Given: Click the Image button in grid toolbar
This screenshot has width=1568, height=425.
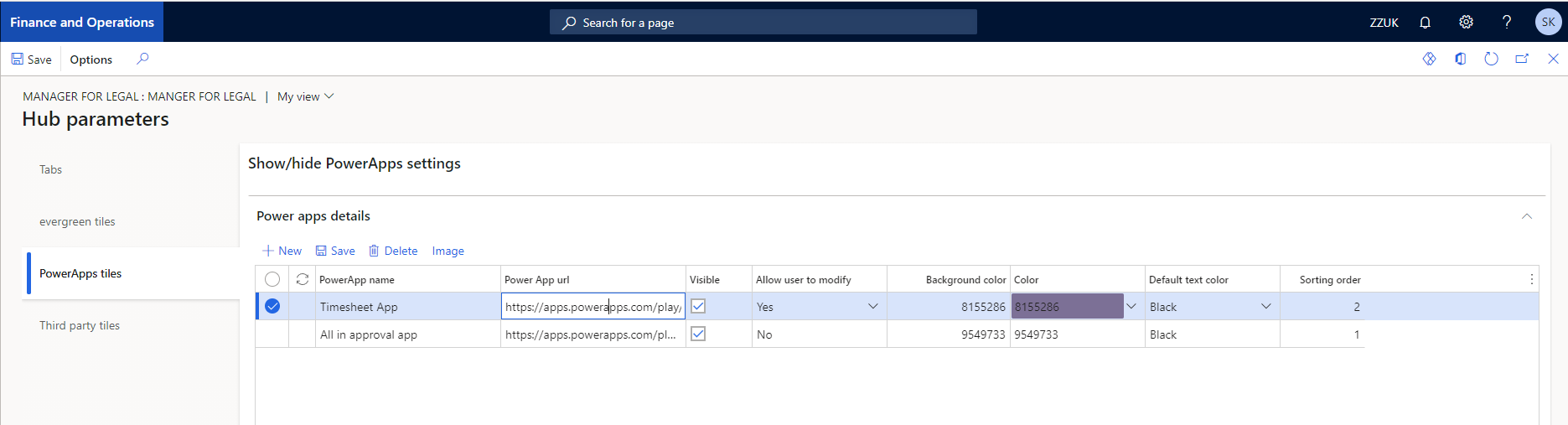Looking at the screenshot, I should click(448, 251).
